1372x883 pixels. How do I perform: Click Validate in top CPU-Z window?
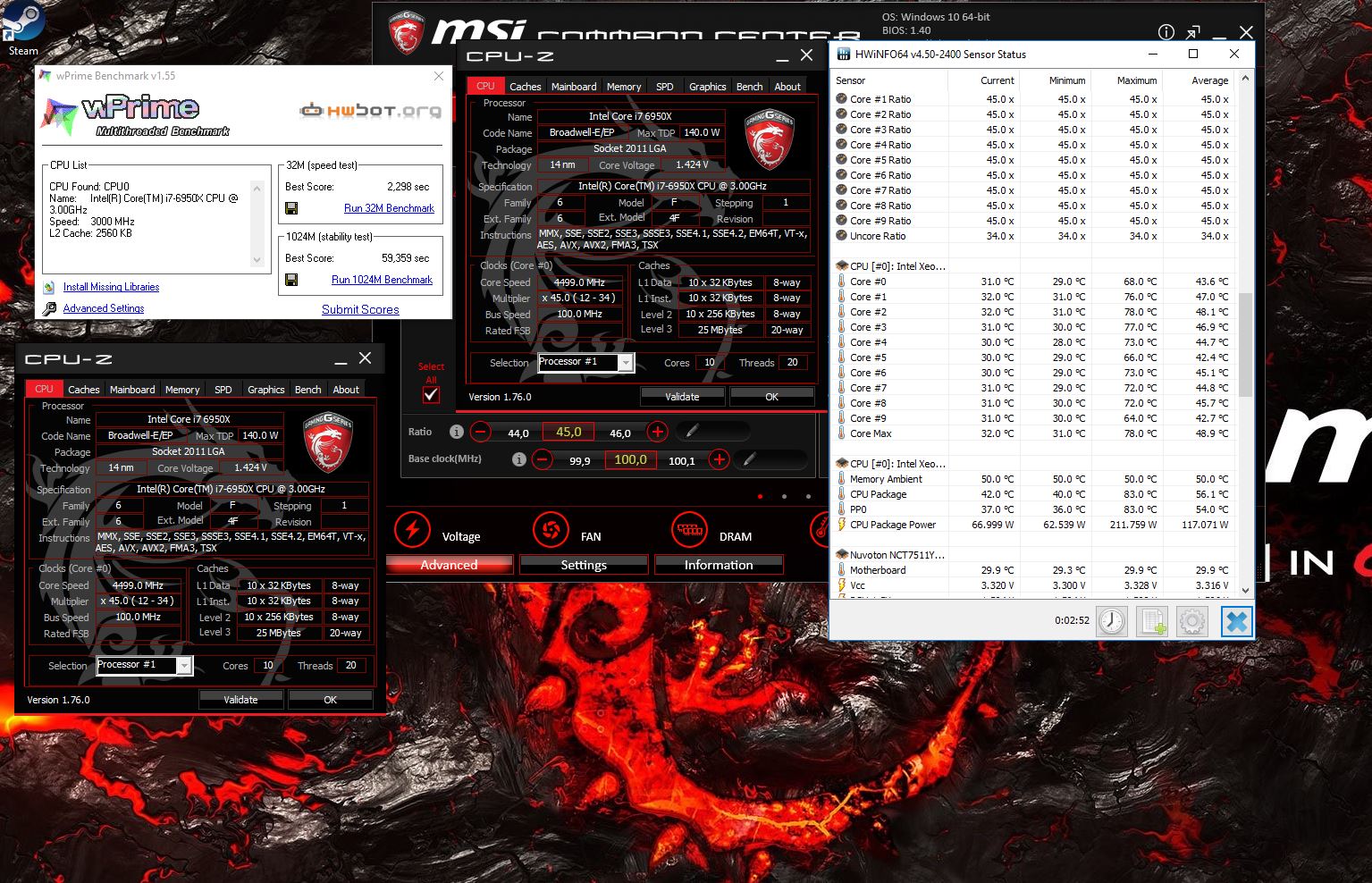682,397
